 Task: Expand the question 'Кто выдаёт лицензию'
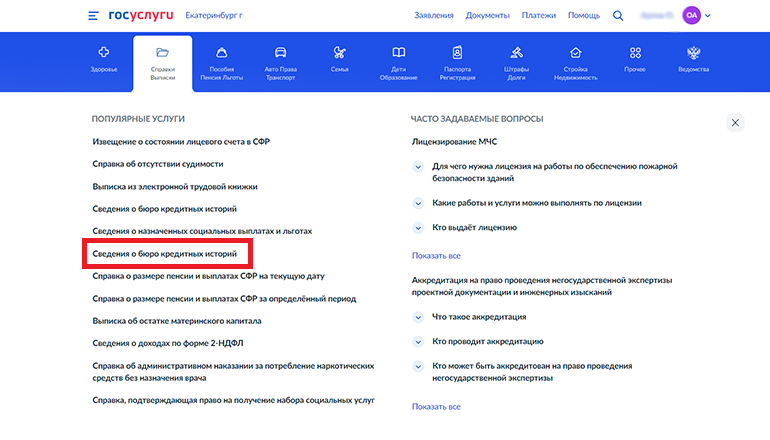coord(474,227)
